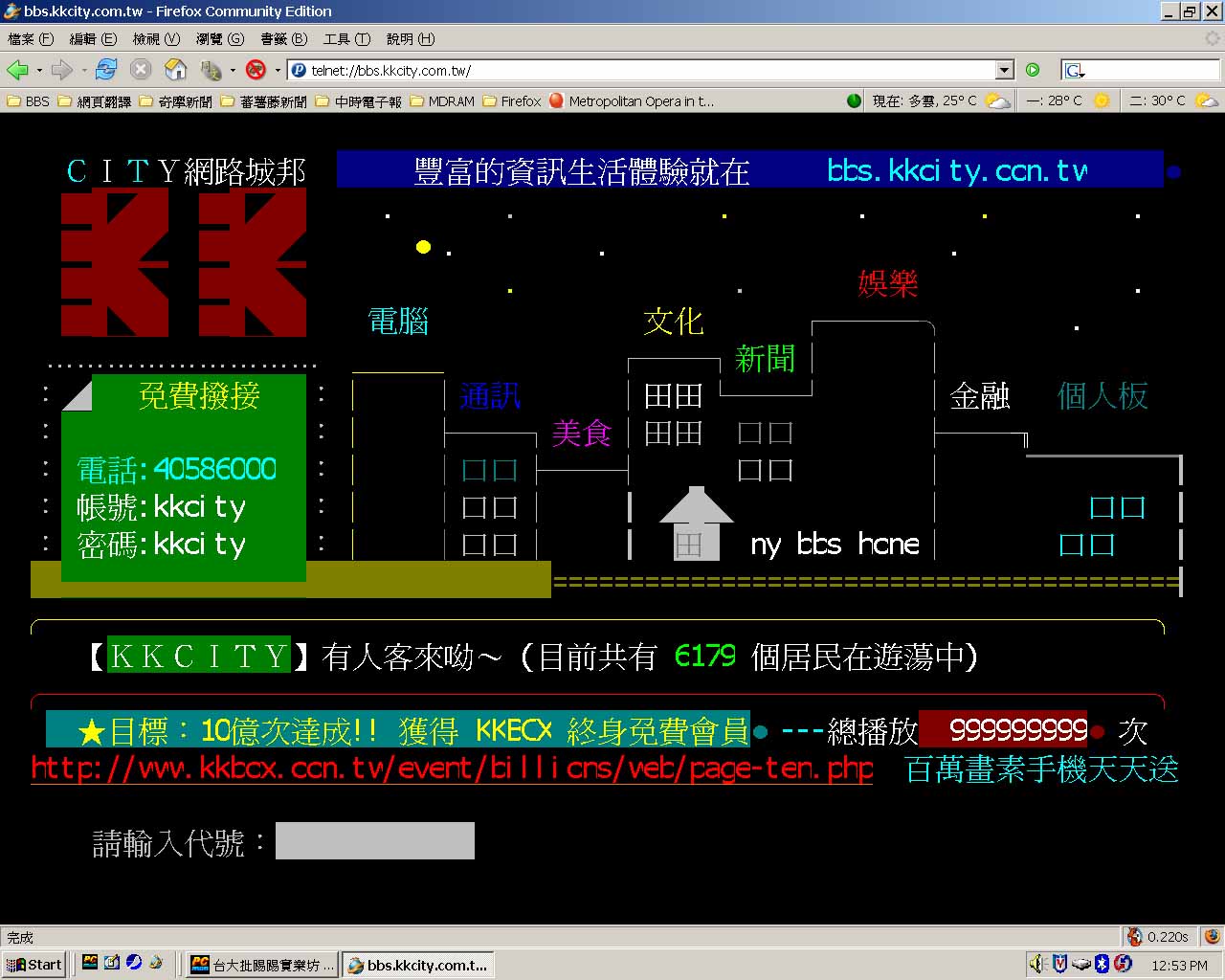Open the address bar URL dropdown
This screenshot has height=980, width=1225.
click(x=1004, y=70)
